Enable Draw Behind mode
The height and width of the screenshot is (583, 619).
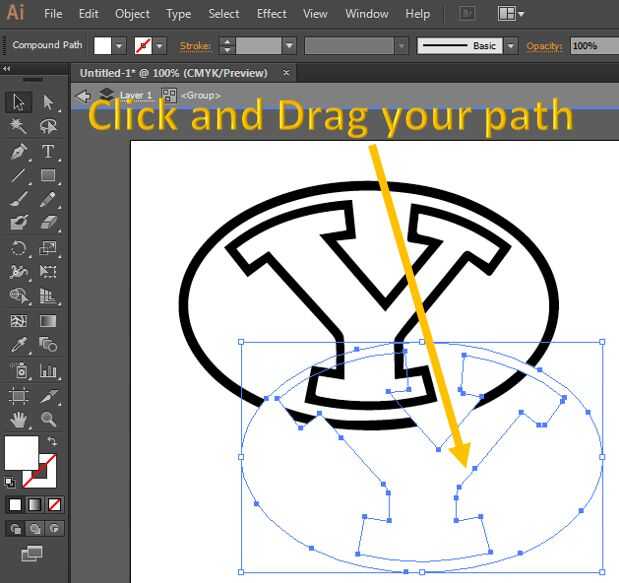[x=35, y=529]
